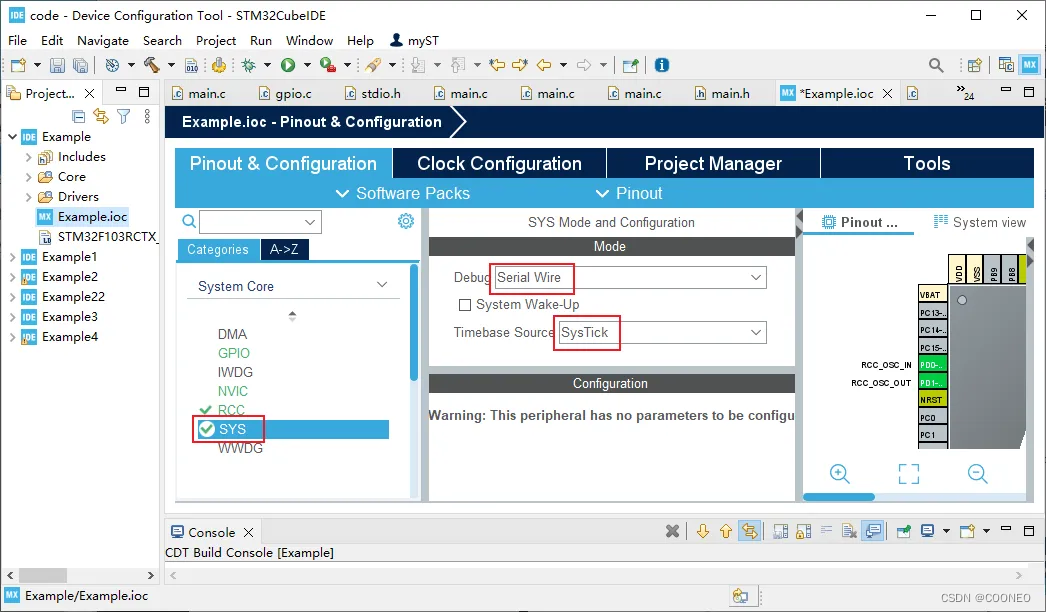
Task: Open the main.h editor tab
Action: pos(722,93)
